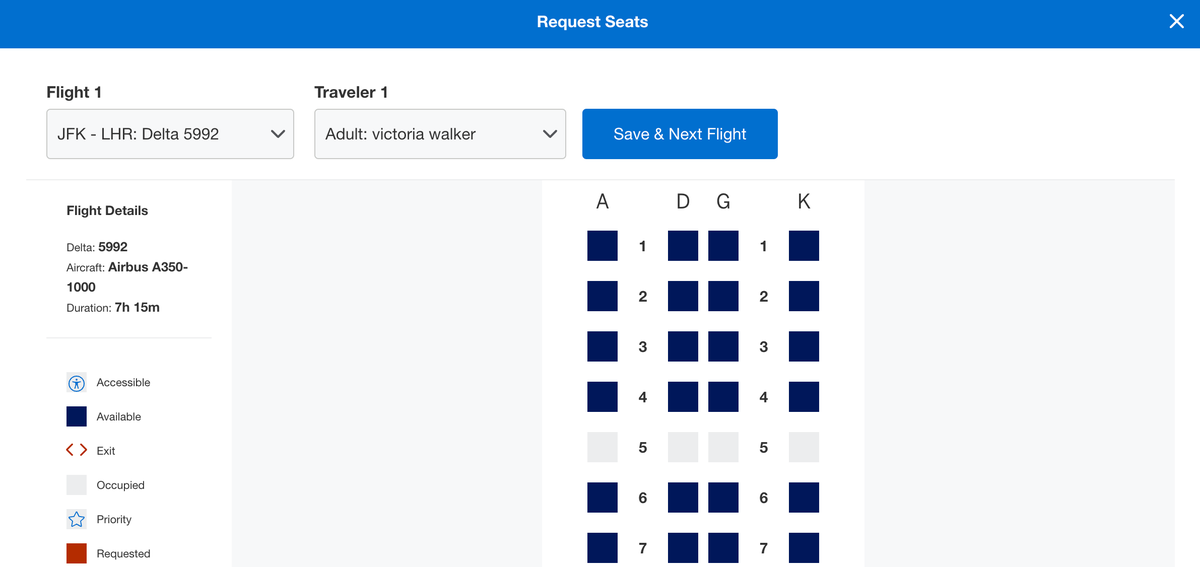This screenshot has height=567, width=1200.
Task: Pick seat 4D in the middle section
Action: click(683, 397)
